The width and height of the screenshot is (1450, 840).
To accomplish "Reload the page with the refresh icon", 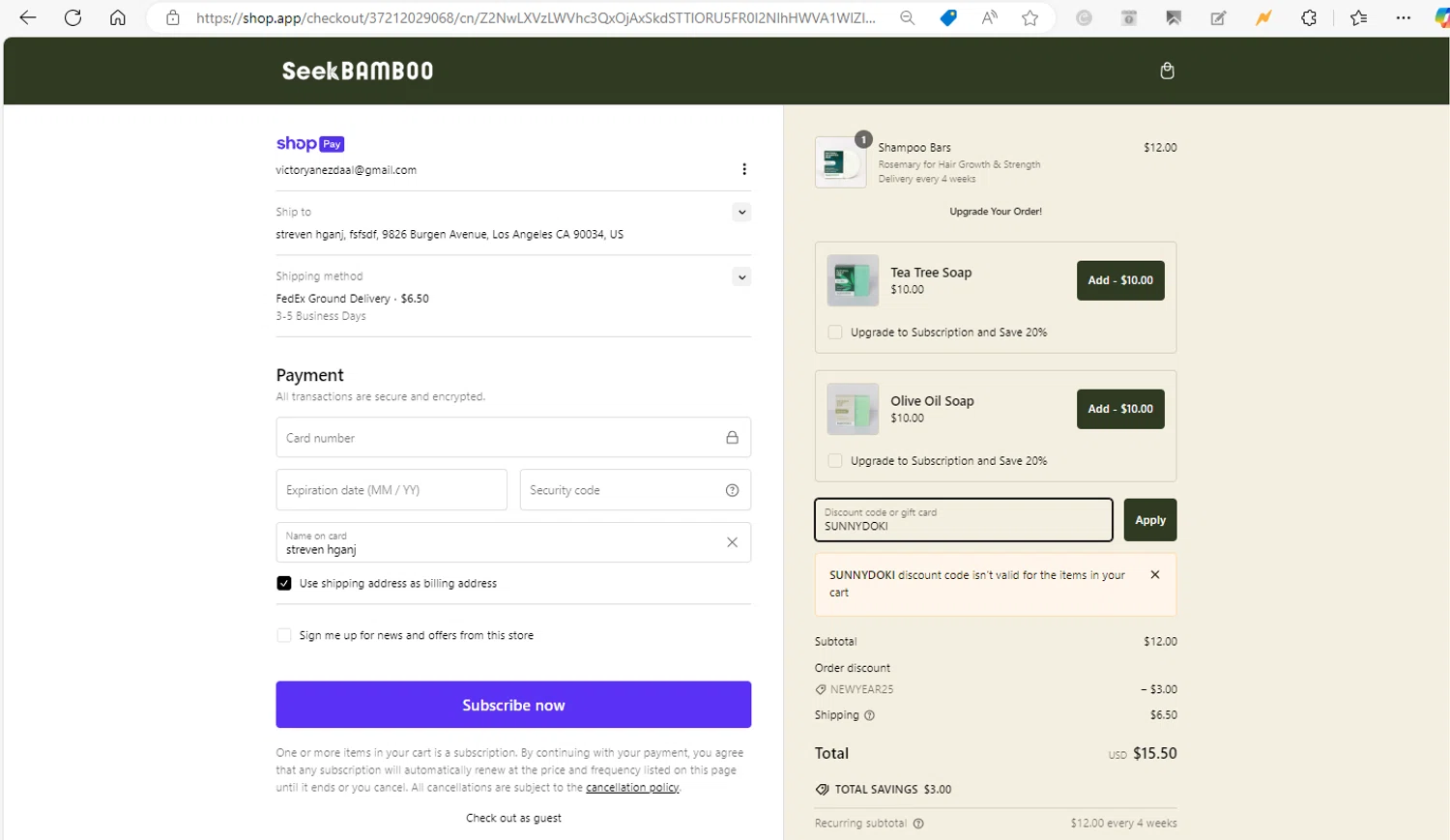I will pyautogui.click(x=72, y=17).
